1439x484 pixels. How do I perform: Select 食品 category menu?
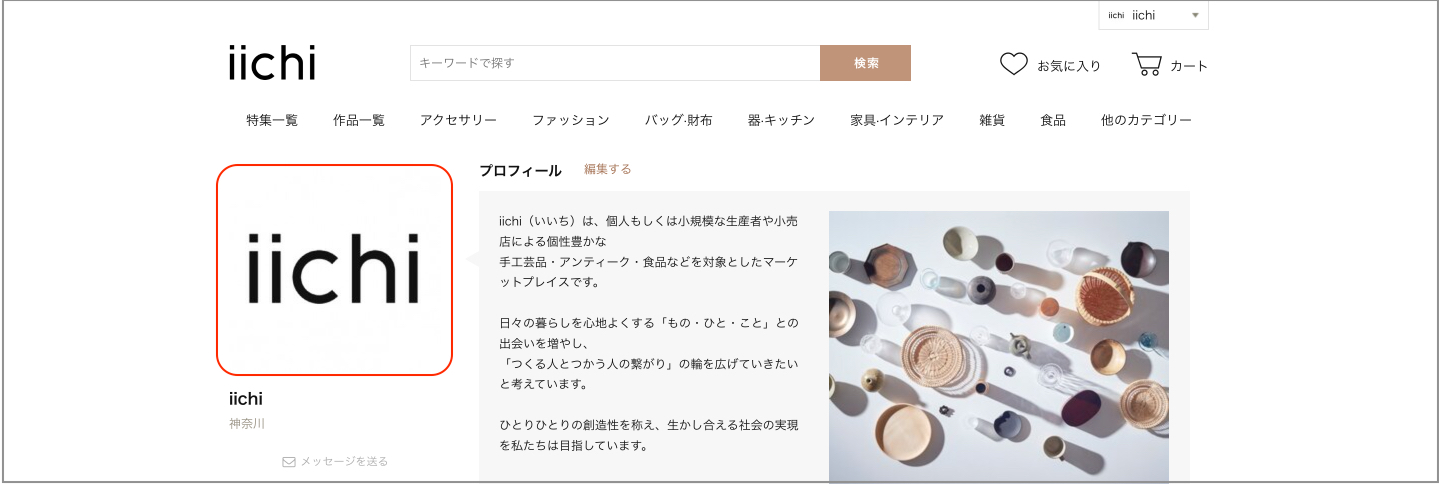point(1053,120)
